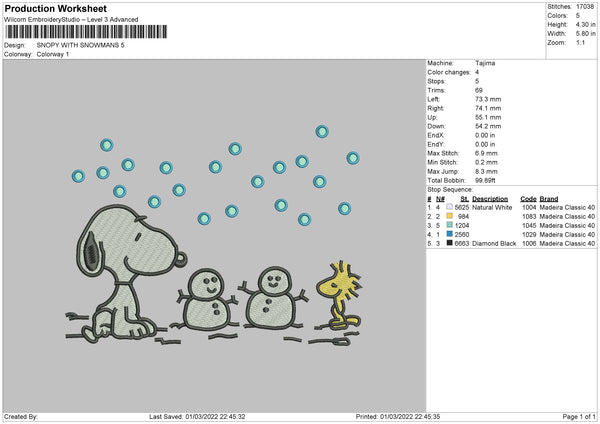Click the Right value "74.1 mm"
This screenshot has height=424, width=600.
[488, 108]
